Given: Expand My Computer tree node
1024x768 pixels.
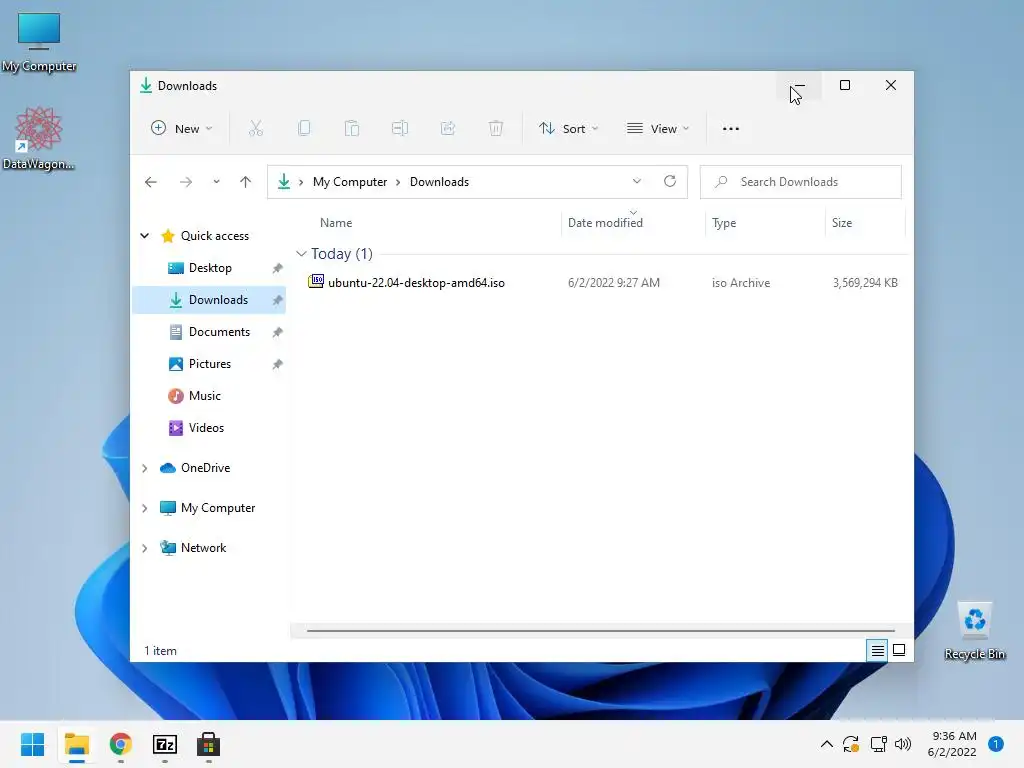Looking at the screenshot, I should coord(145,508).
